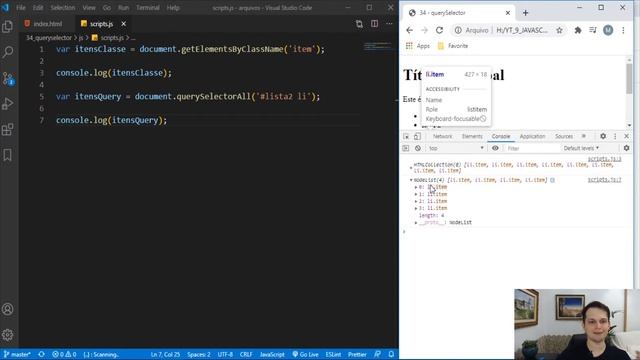
Task: Split the editor to the right
Action: pyautogui.click(x=374, y=24)
